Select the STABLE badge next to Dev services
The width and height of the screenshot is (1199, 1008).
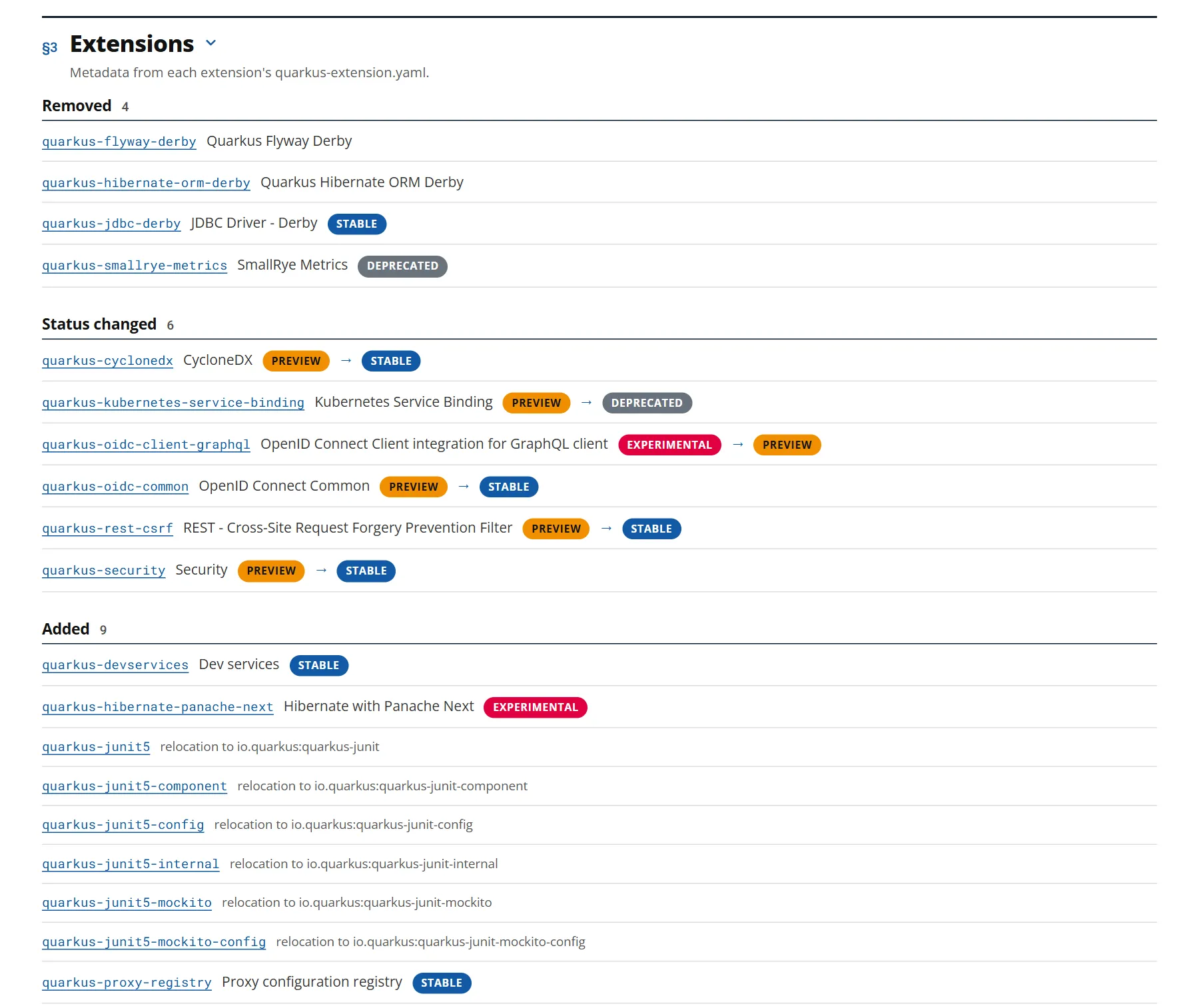point(318,666)
